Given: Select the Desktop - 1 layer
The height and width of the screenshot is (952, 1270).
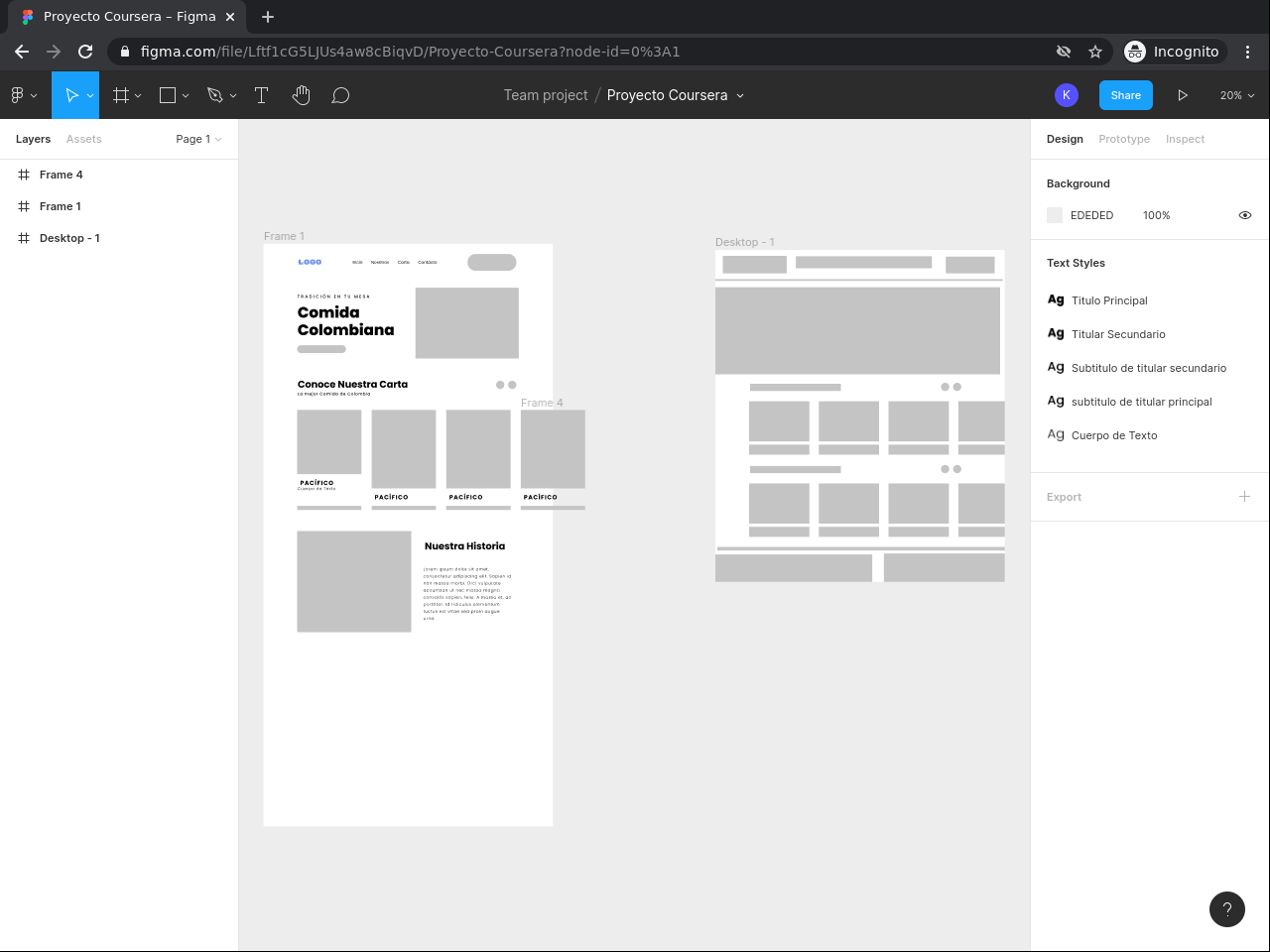Looking at the screenshot, I should [69, 238].
